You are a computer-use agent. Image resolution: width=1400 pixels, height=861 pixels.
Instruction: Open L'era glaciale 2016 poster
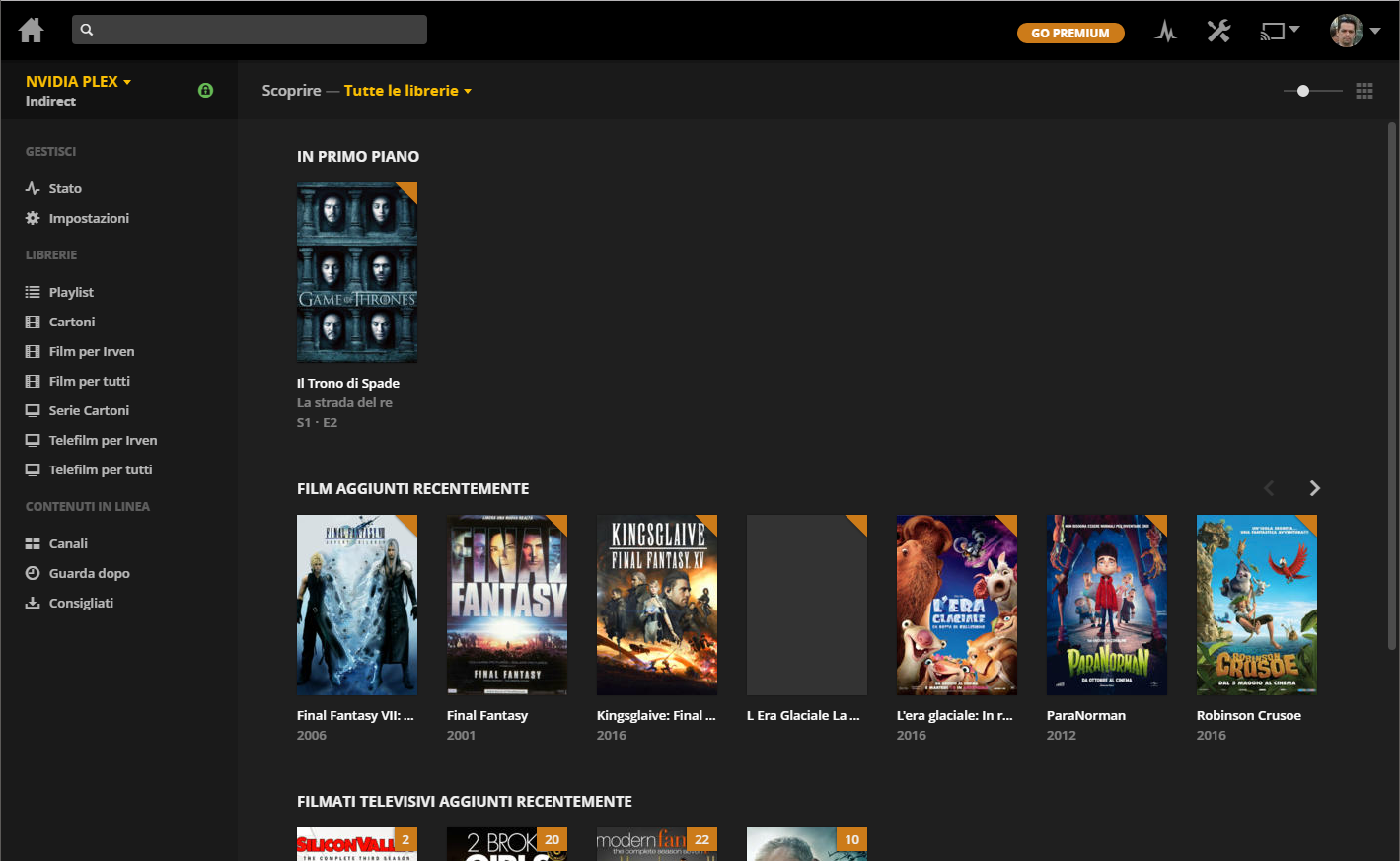957,605
